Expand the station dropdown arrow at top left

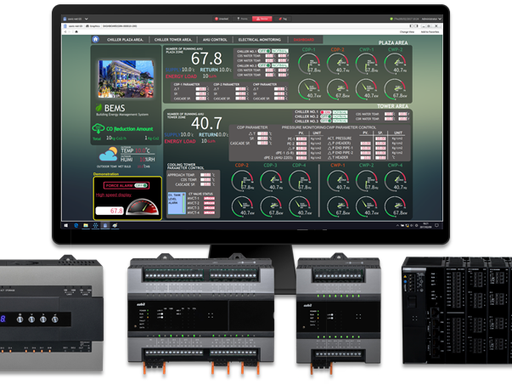coord(86,19)
